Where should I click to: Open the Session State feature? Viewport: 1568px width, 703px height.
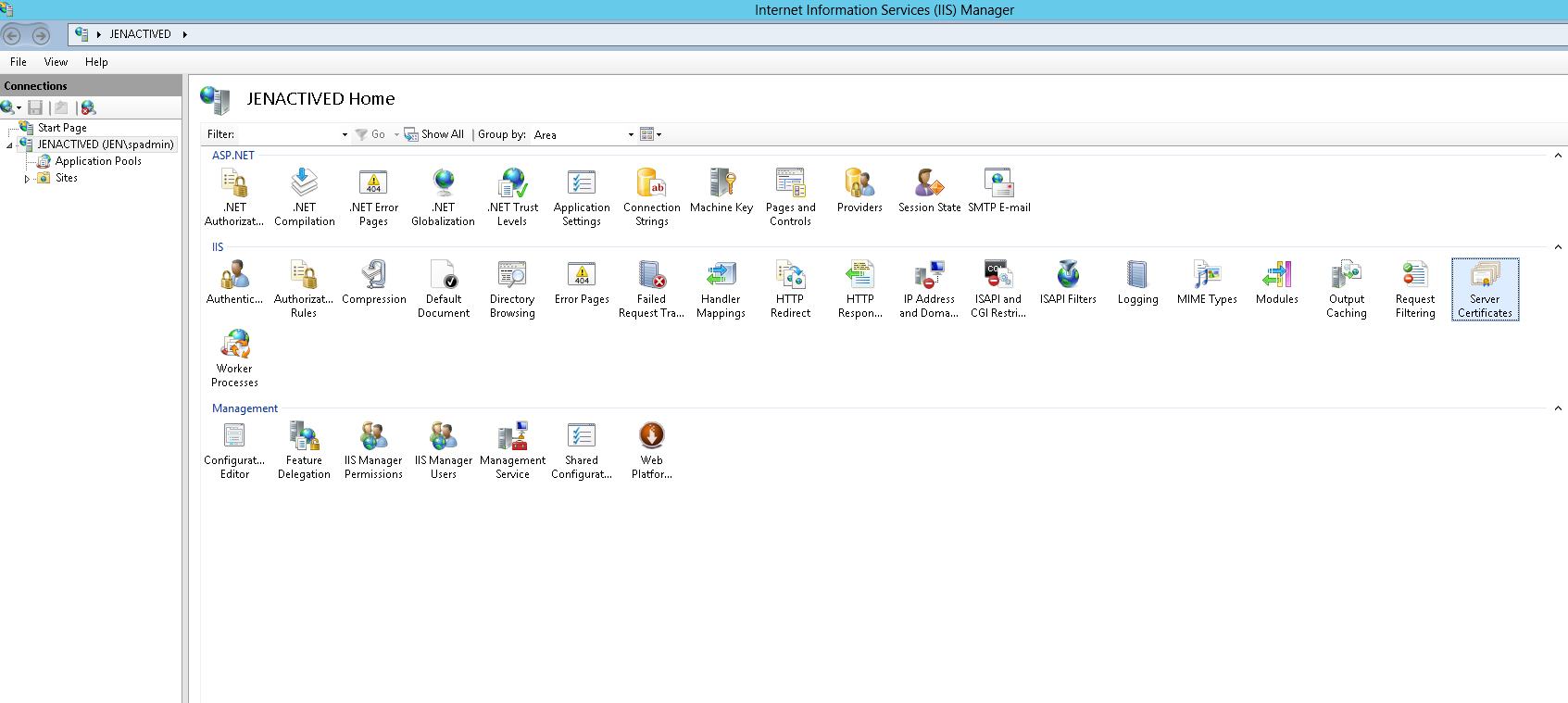click(x=930, y=190)
